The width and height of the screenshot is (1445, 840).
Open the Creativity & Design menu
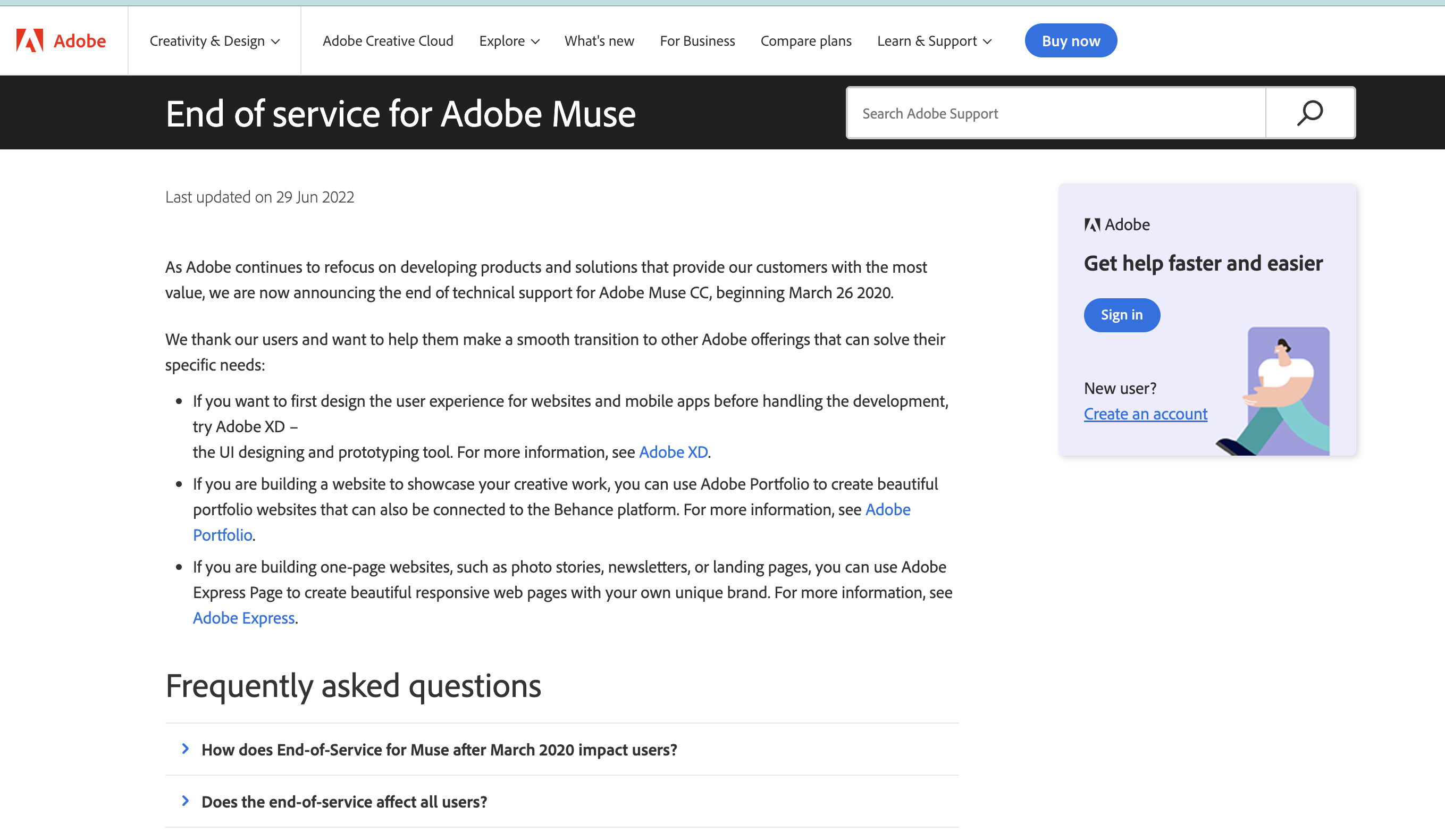(213, 40)
